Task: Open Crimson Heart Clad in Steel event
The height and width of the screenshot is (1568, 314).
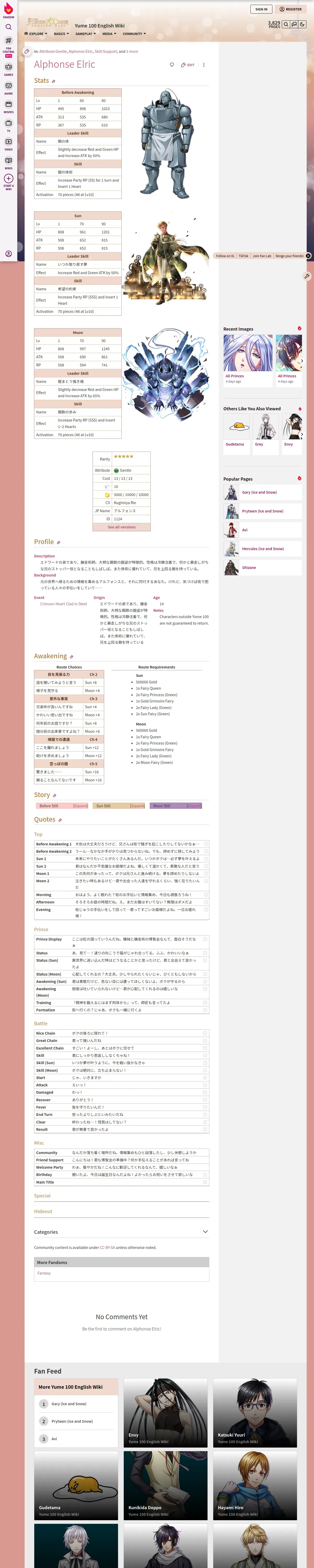Action: (63, 604)
